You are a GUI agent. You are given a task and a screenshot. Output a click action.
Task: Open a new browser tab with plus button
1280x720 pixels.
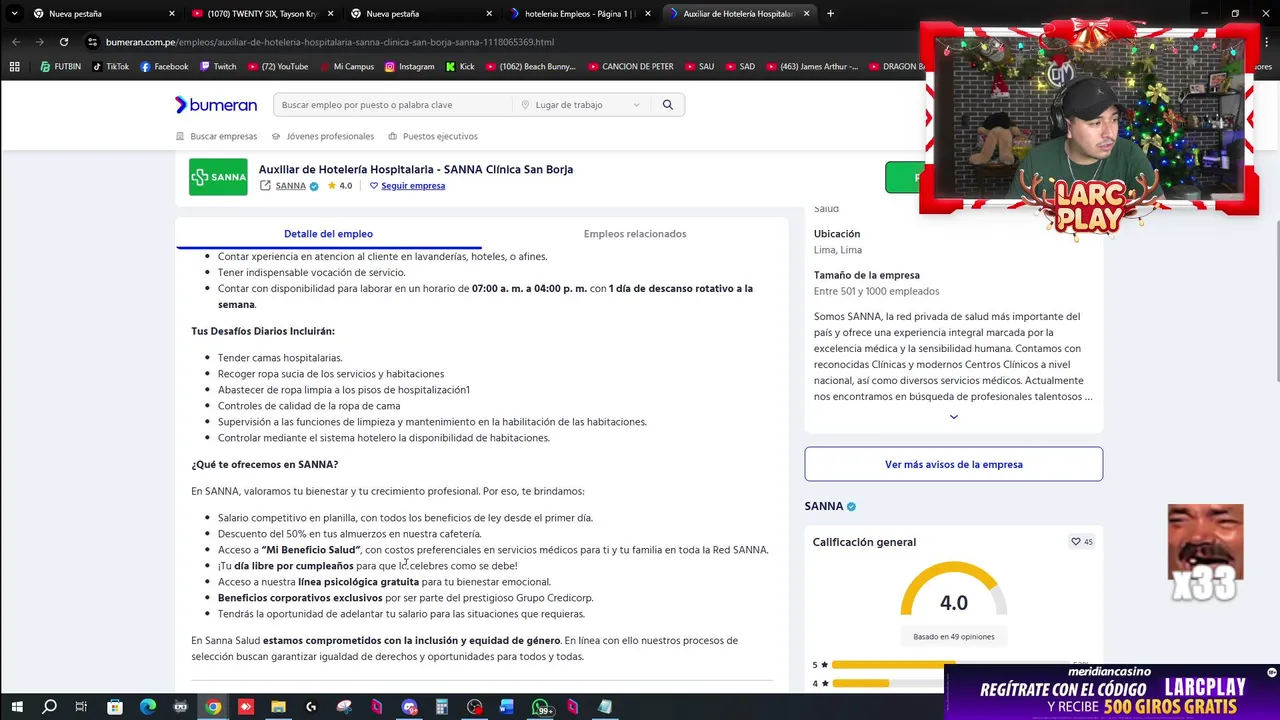pyautogui.click(x=830, y=14)
